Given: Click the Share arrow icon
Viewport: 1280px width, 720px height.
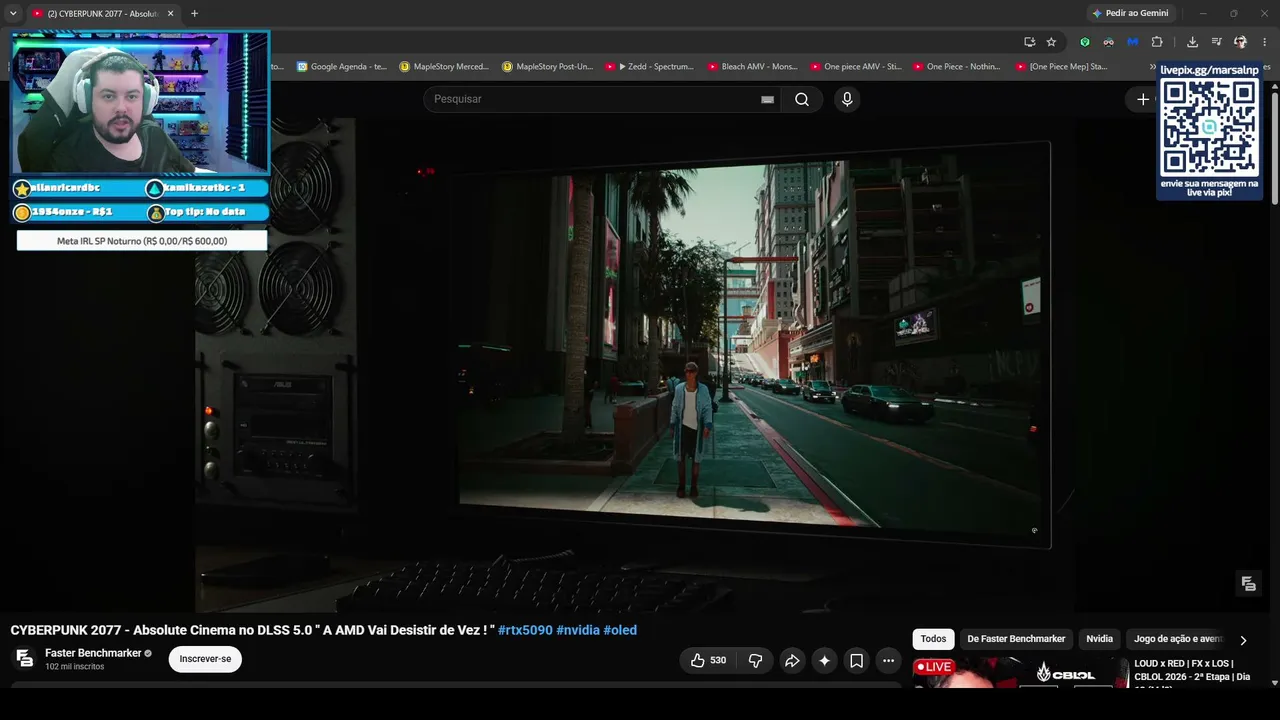Looking at the screenshot, I should [x=792, y=660].
